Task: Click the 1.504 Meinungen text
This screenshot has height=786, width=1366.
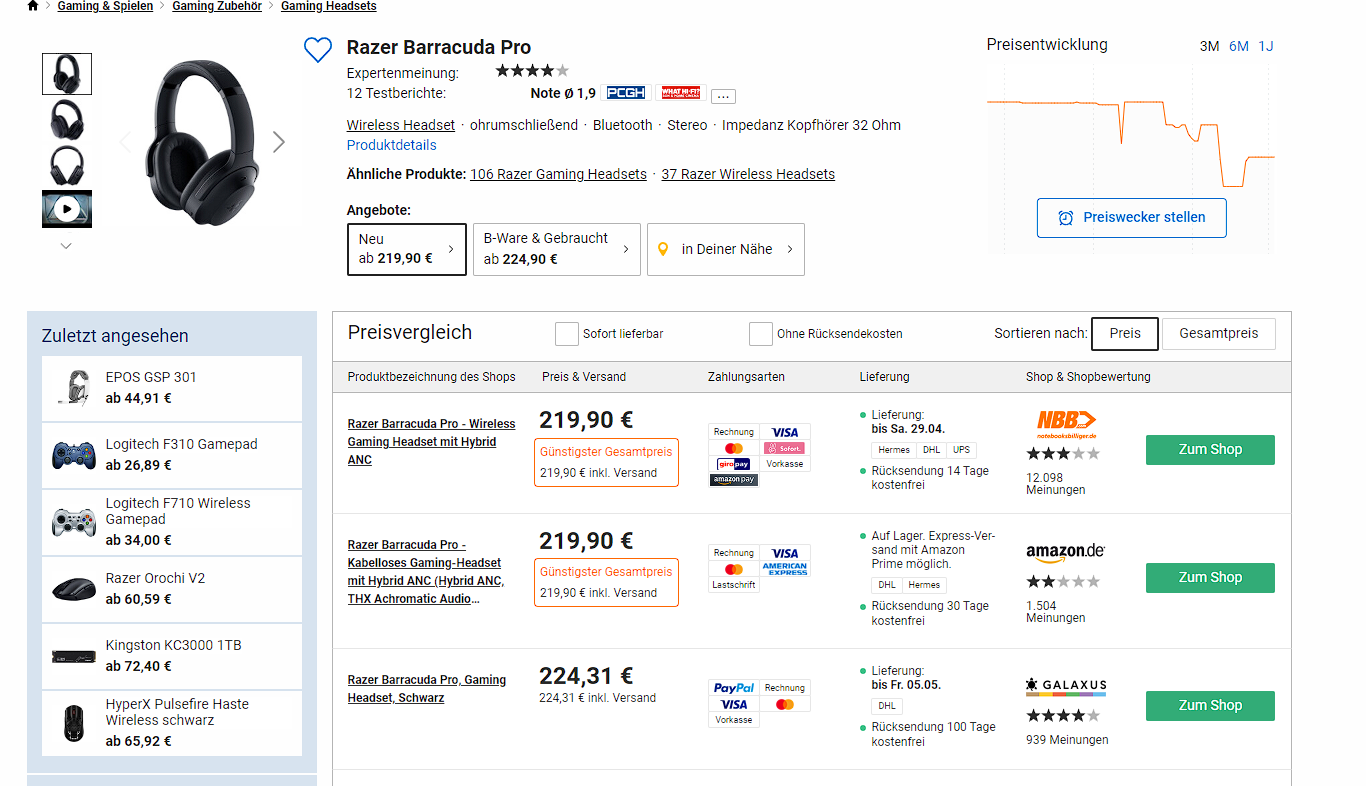Action: [1055, 612]
